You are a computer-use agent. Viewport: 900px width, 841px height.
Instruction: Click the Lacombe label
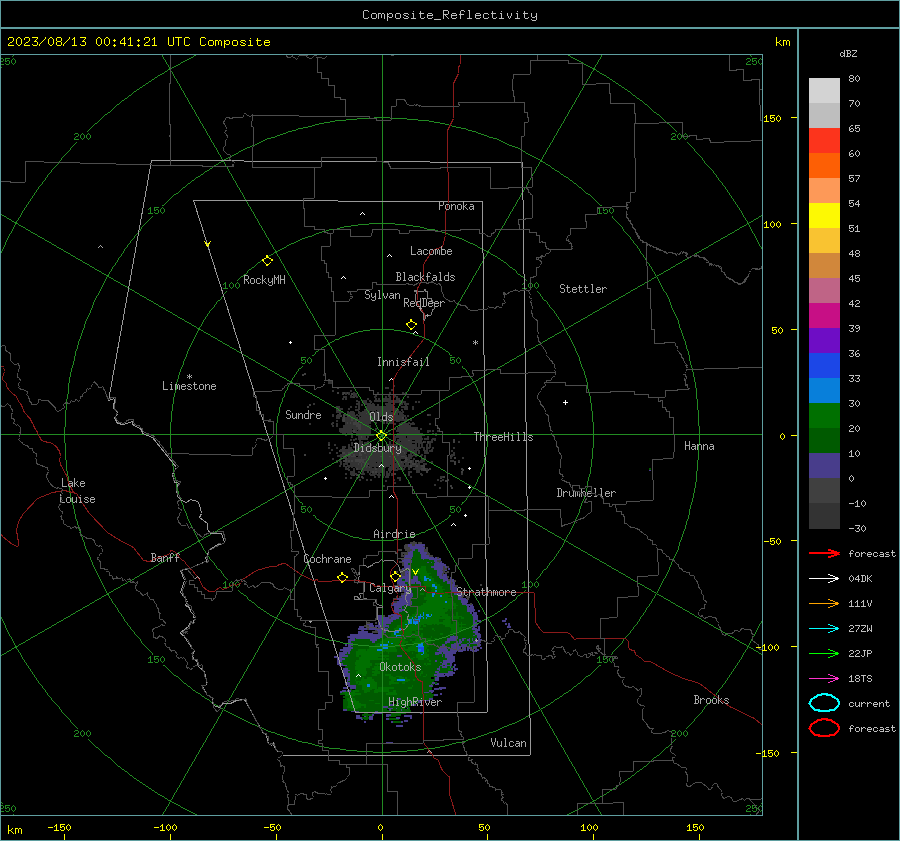click(x=431, y=251)
